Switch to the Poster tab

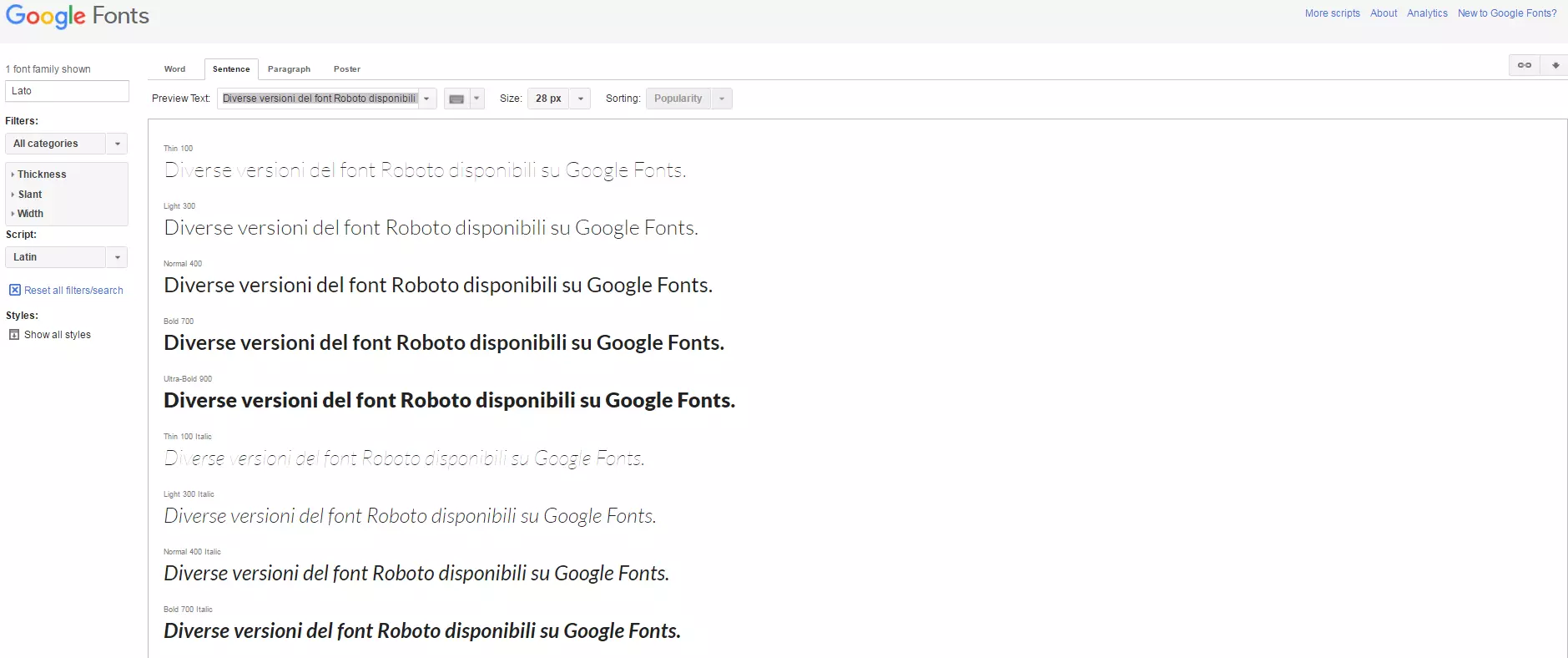[x=347, y=69]
